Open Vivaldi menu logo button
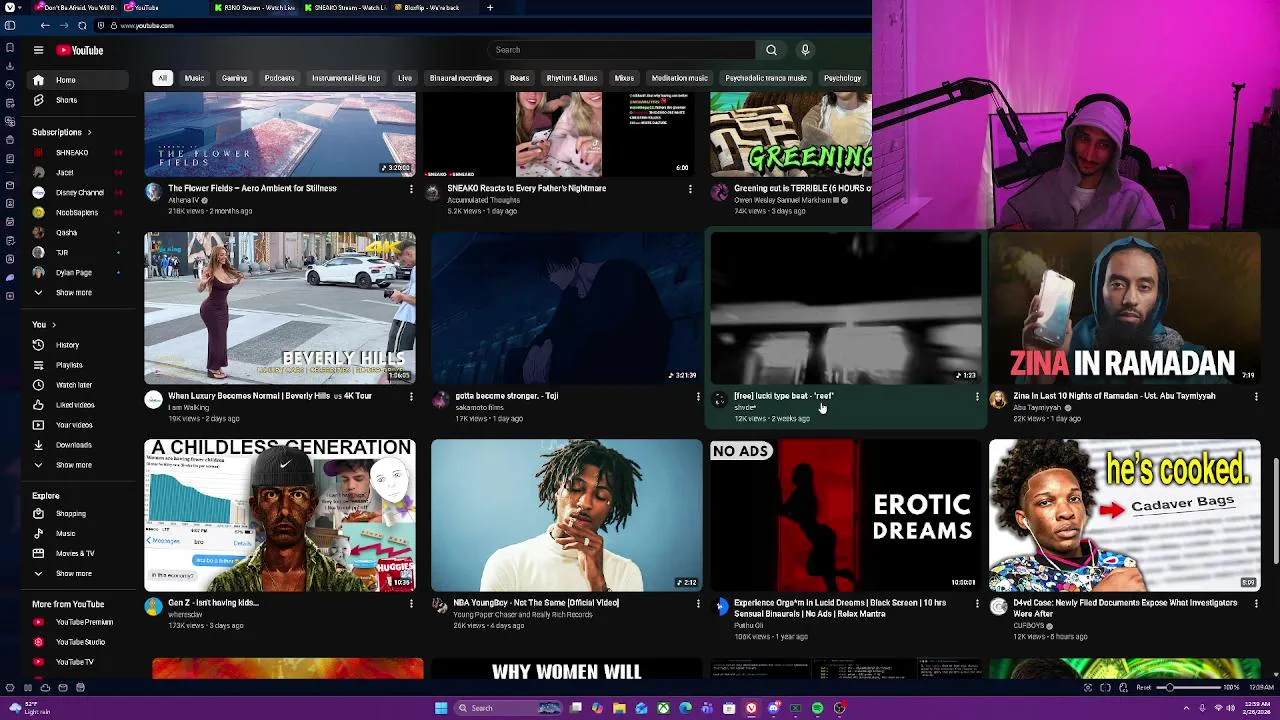The height and width of the screenshot is (720, 1280). pos(9,7)
